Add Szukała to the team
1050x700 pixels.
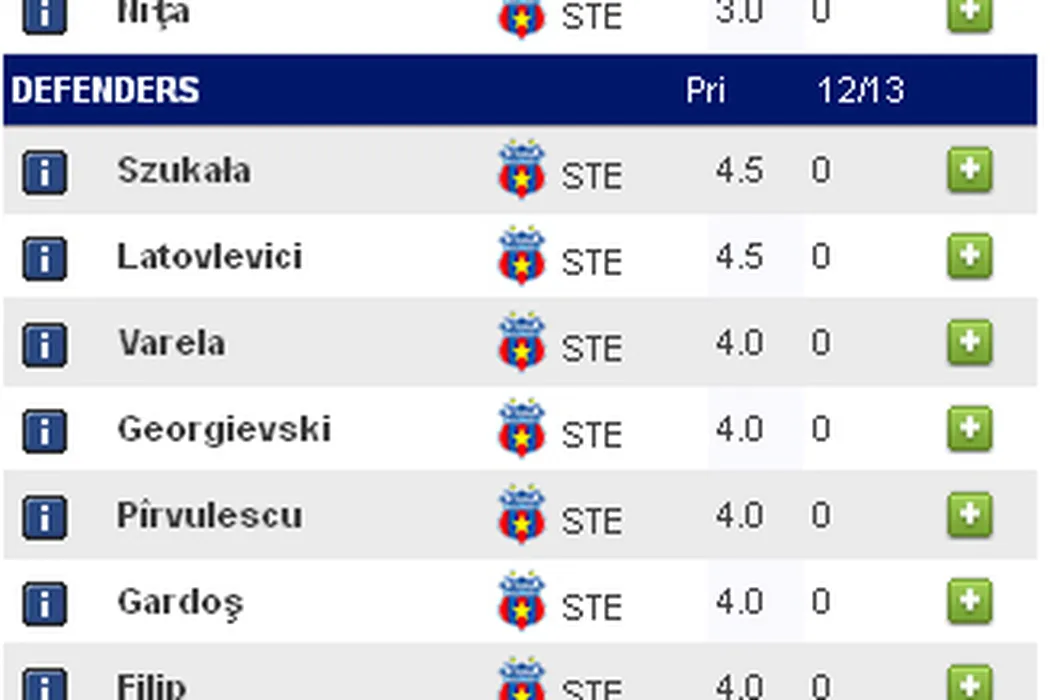pyautogui.click(x=969, y=170)
